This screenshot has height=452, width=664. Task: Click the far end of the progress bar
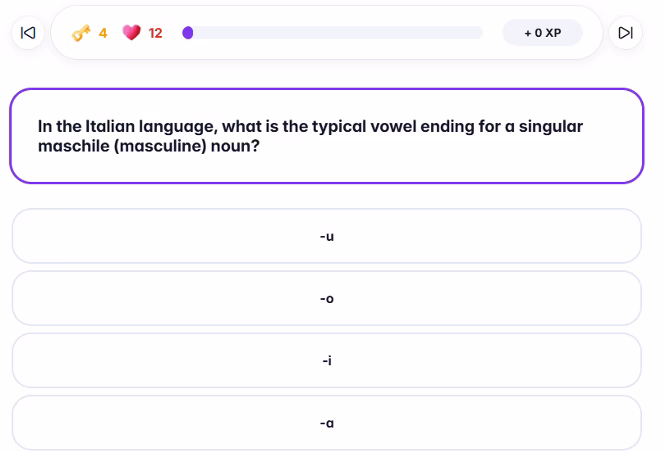[478, 33]
